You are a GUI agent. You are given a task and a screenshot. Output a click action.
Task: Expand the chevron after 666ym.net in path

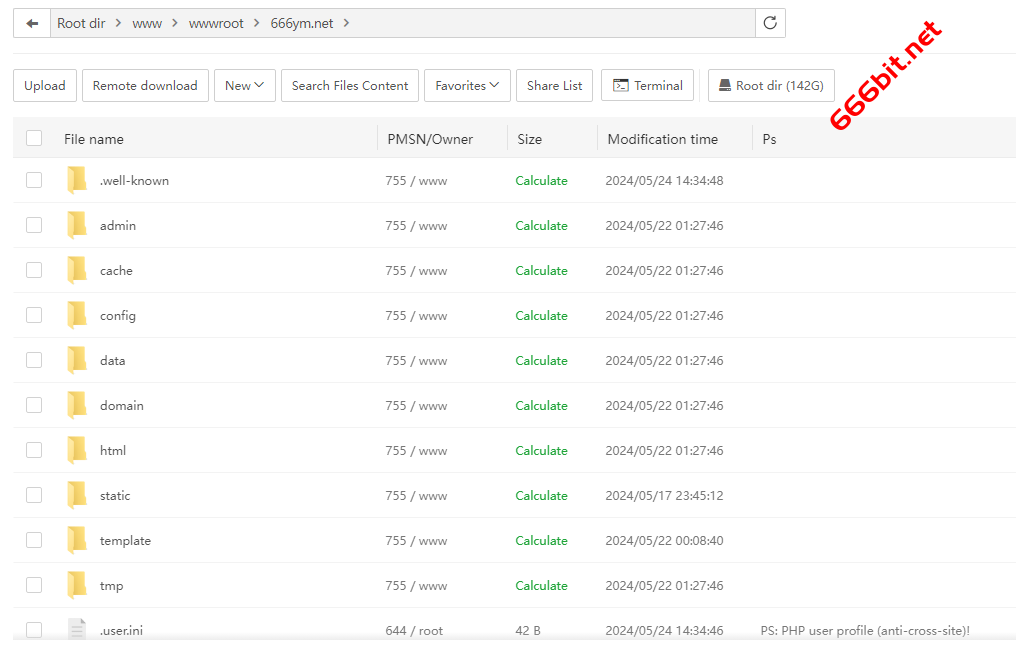(x=347, y=23)
